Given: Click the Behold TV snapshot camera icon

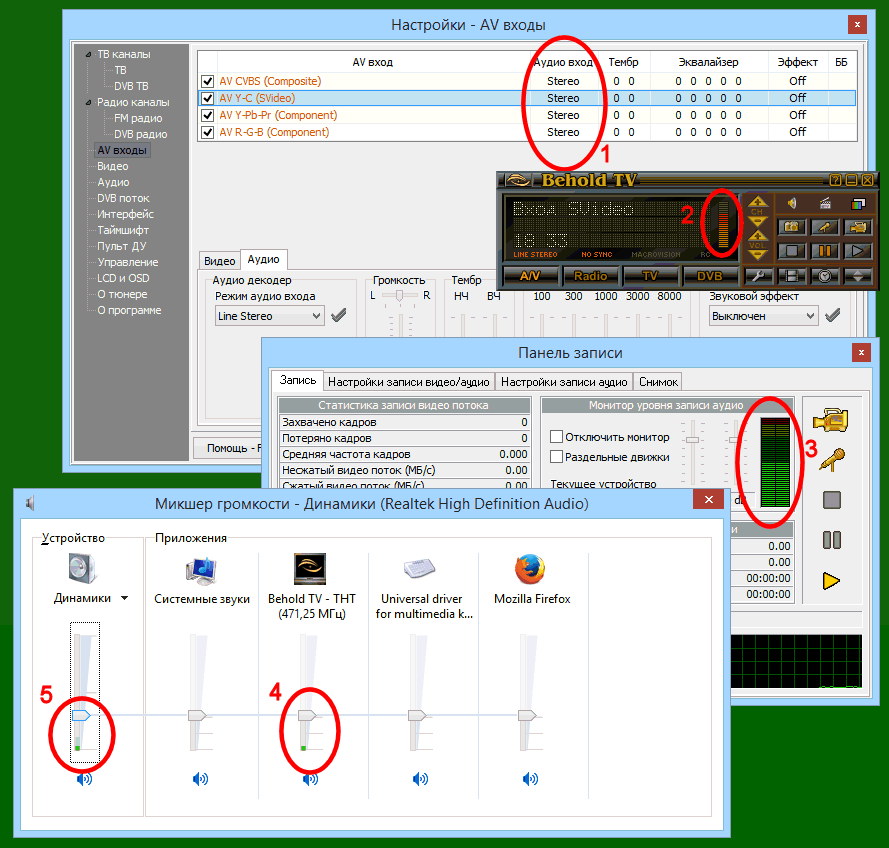Looking at the screenshot, I should [791, 227].
